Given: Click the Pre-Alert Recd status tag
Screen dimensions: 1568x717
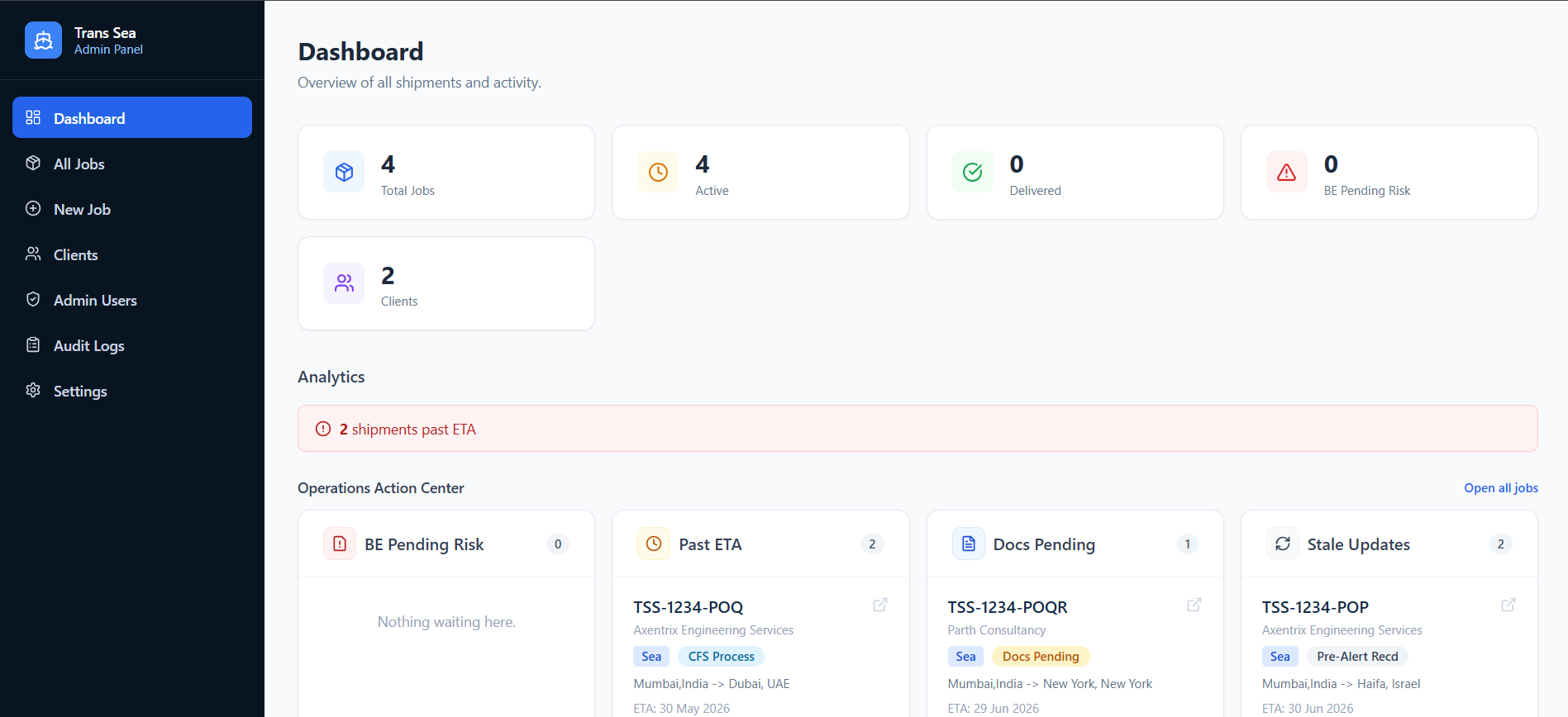Looking at the screenshot, I should coord(1357,657).
